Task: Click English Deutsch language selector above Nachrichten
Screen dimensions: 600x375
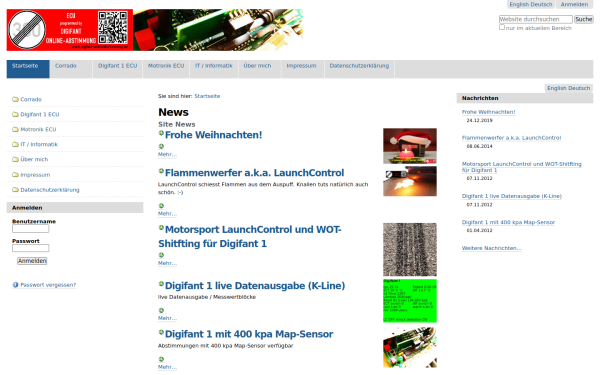Action: click(568, 88)
